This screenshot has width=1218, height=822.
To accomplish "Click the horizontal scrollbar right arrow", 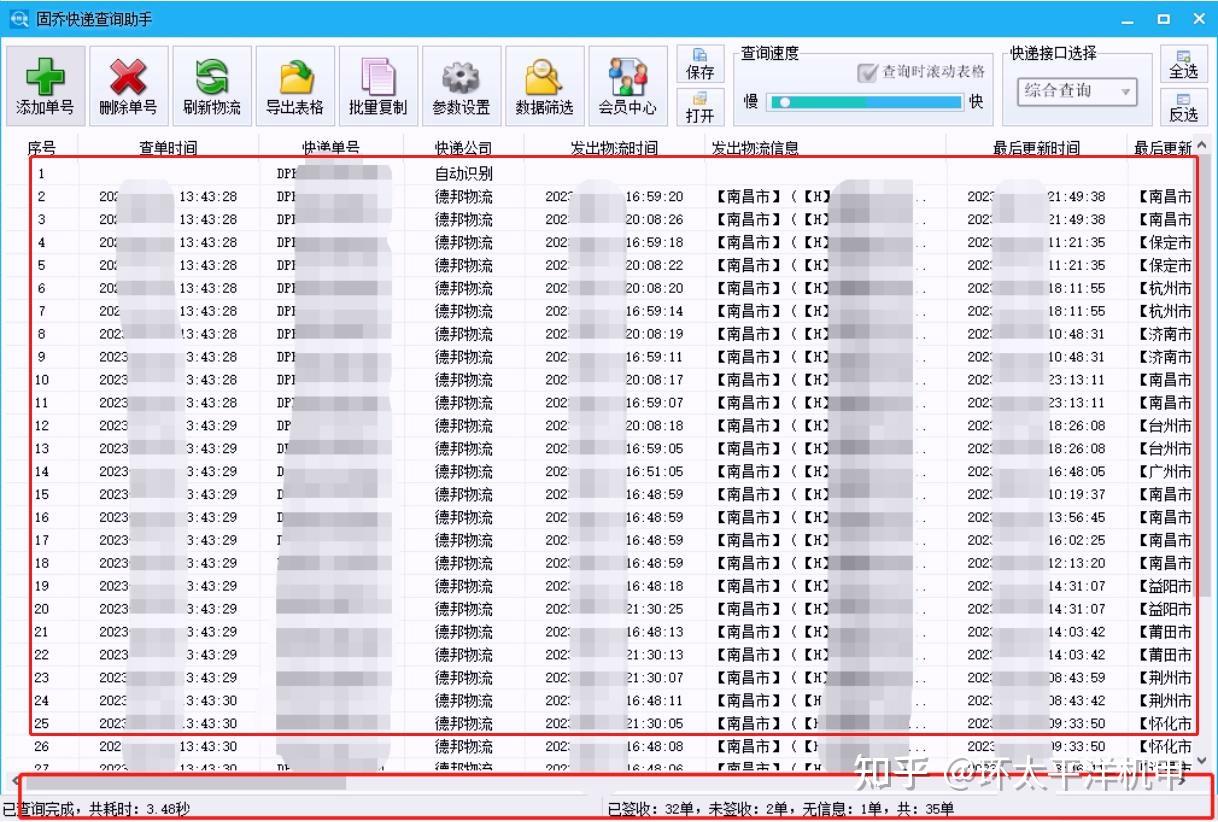I will [x=1184, y=783].
